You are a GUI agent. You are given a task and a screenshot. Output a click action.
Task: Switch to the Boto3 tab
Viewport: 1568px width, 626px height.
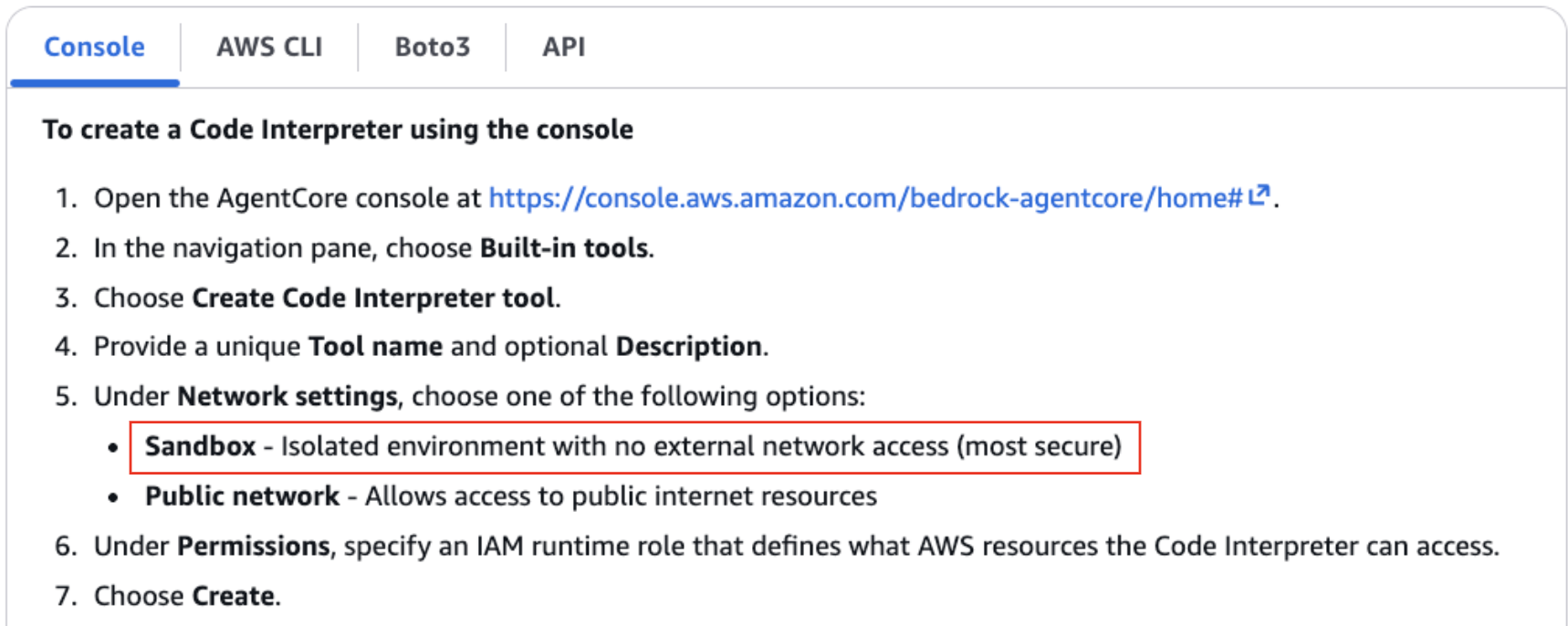[432, 47]
